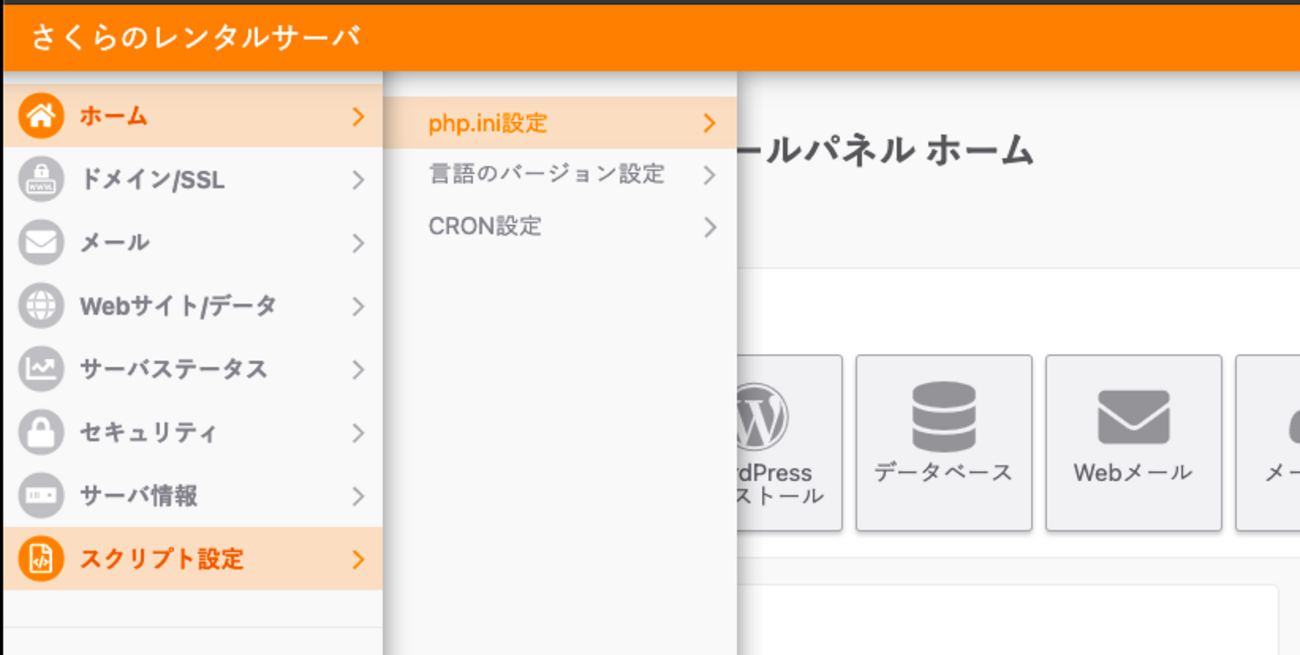
Task: Open the スクリプト設定 menu item
Action: click(x=193, y=559)
